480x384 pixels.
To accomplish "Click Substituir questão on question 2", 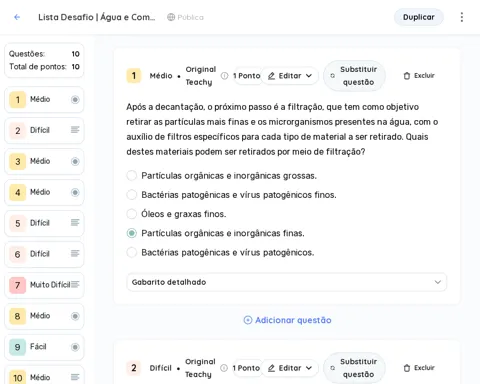I will 354,368.
